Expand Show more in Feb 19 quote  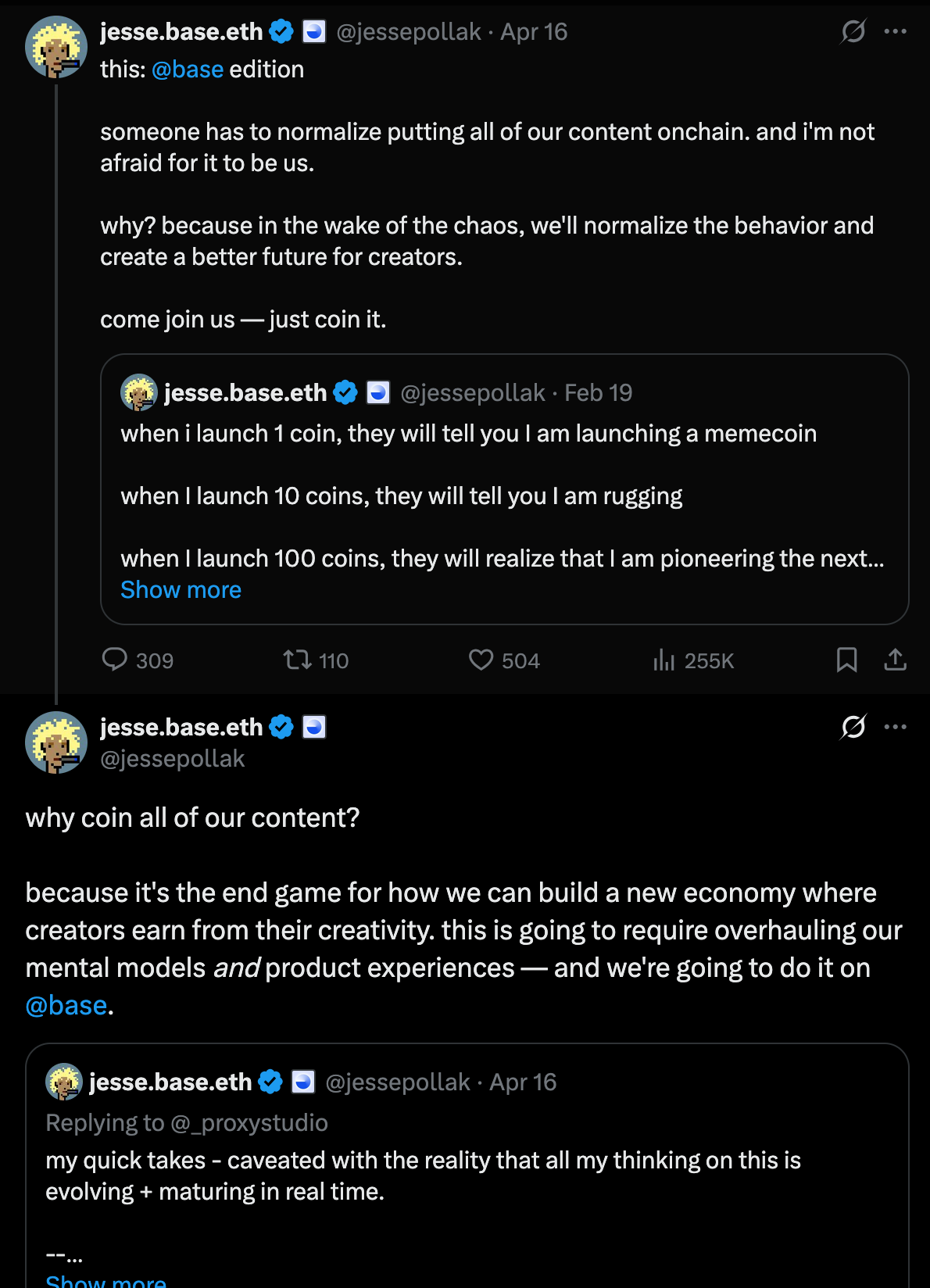click(181, 590)
